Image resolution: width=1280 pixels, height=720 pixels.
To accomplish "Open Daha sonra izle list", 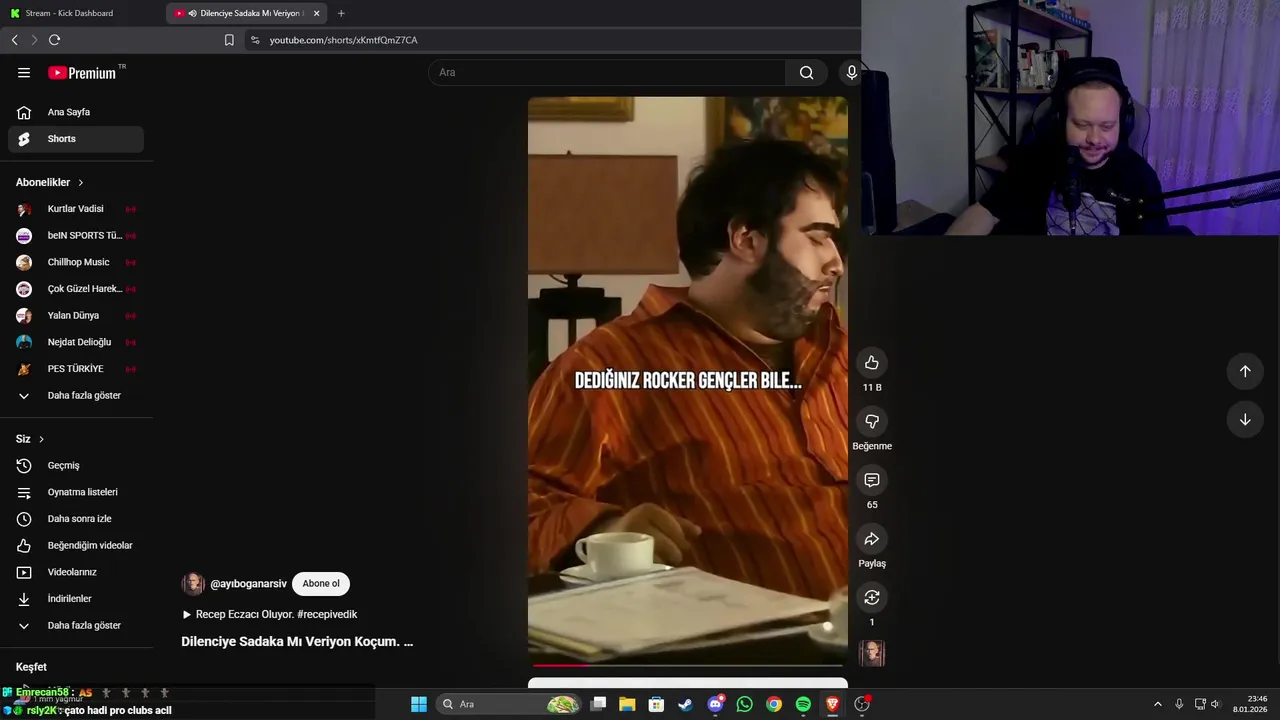I will pos(76,519).
